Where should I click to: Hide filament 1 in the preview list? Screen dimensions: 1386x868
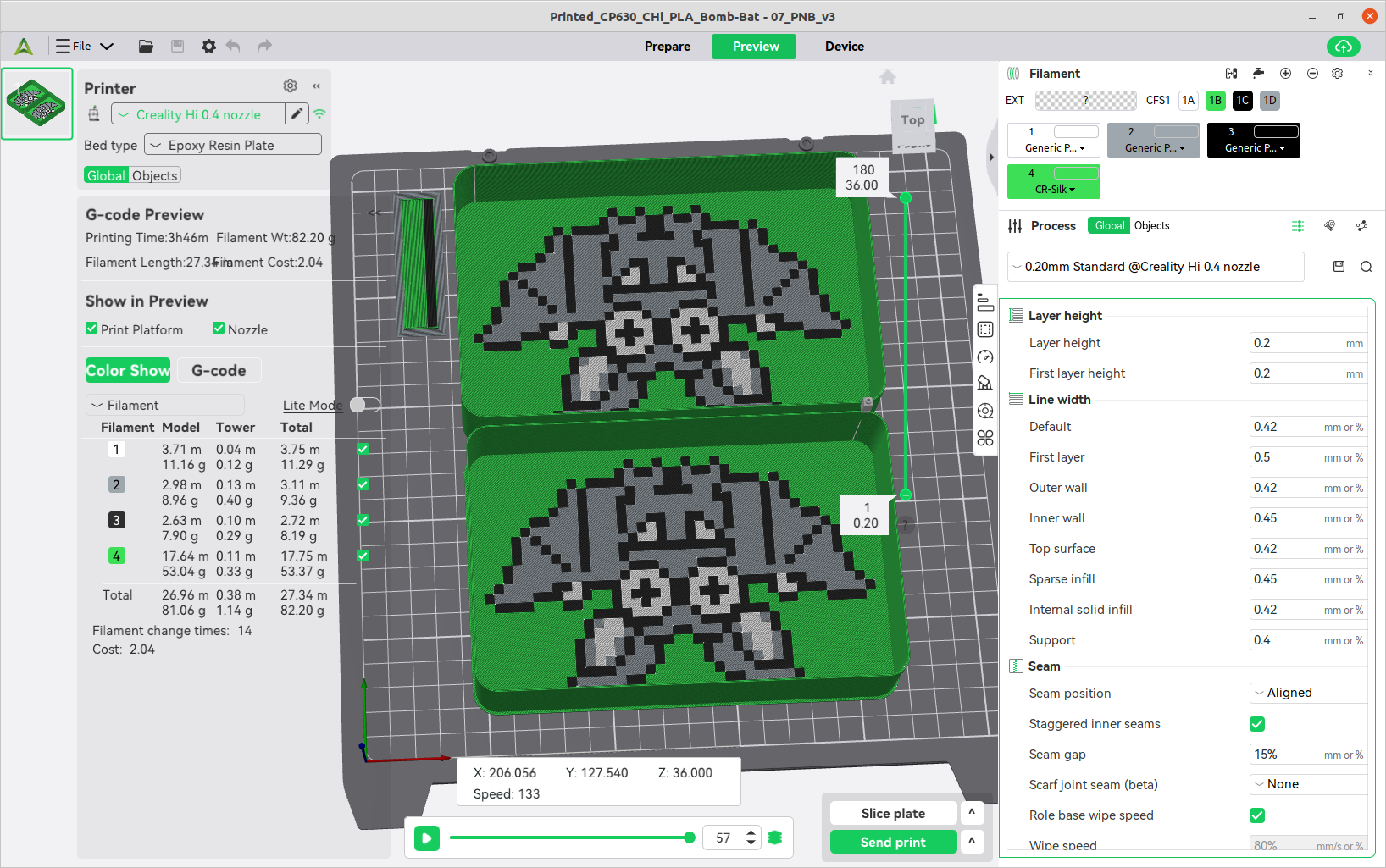click(363, 450)
